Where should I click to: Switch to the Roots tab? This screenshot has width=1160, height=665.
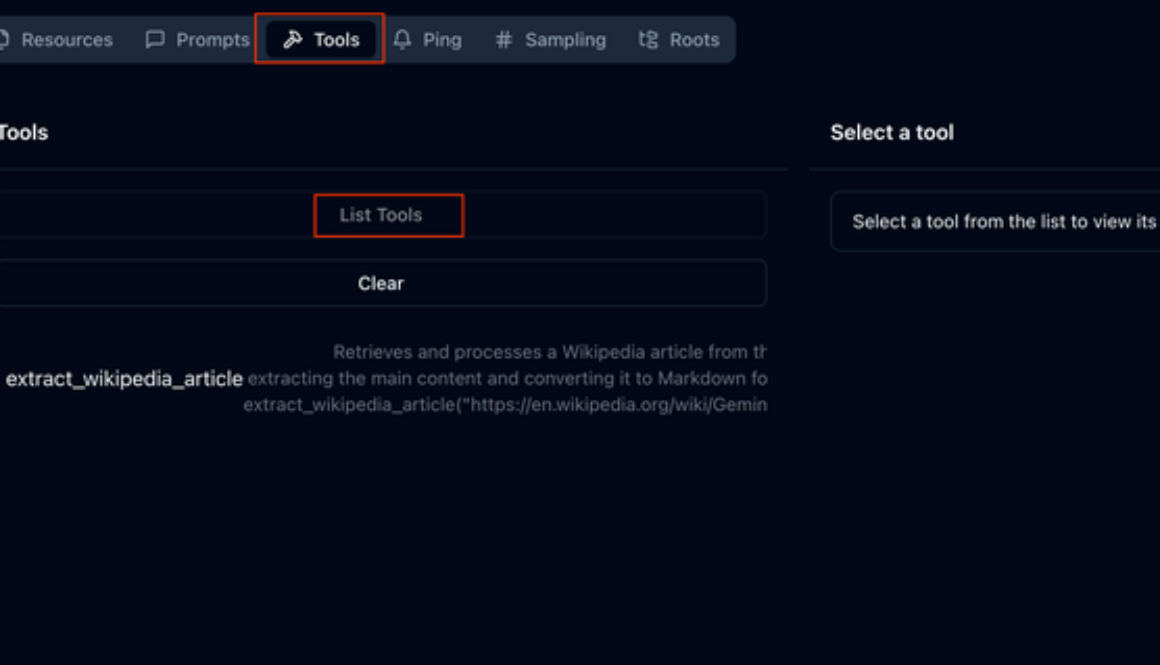point(694,40)
